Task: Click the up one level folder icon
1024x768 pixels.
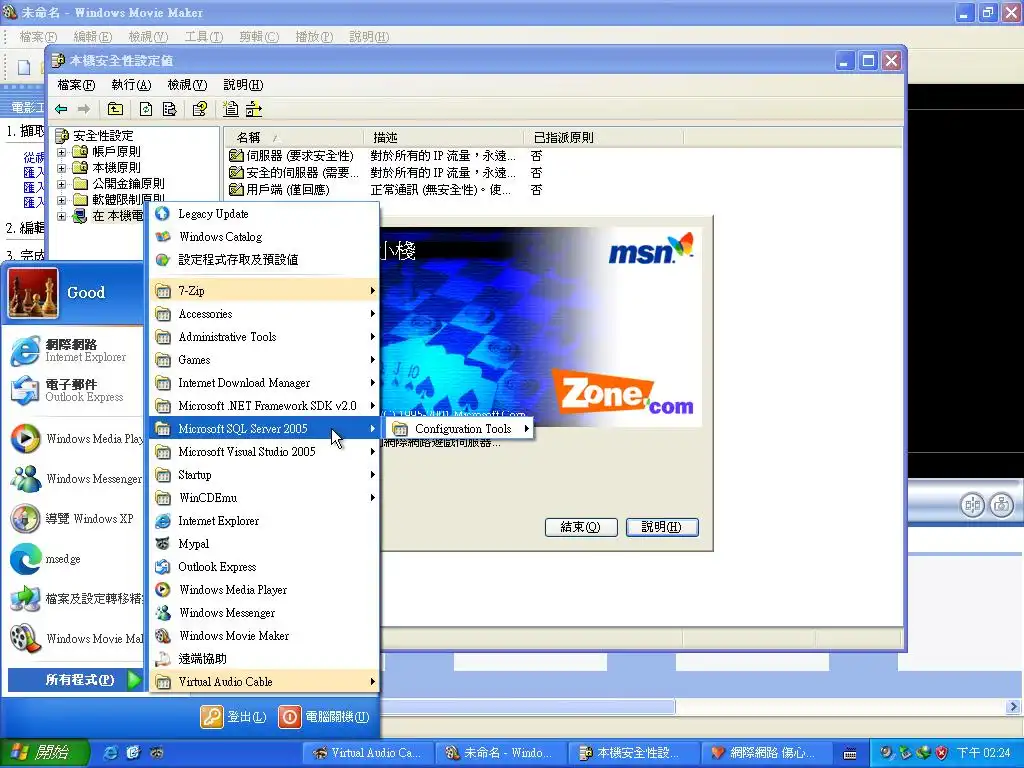Action: click(115, 109)
